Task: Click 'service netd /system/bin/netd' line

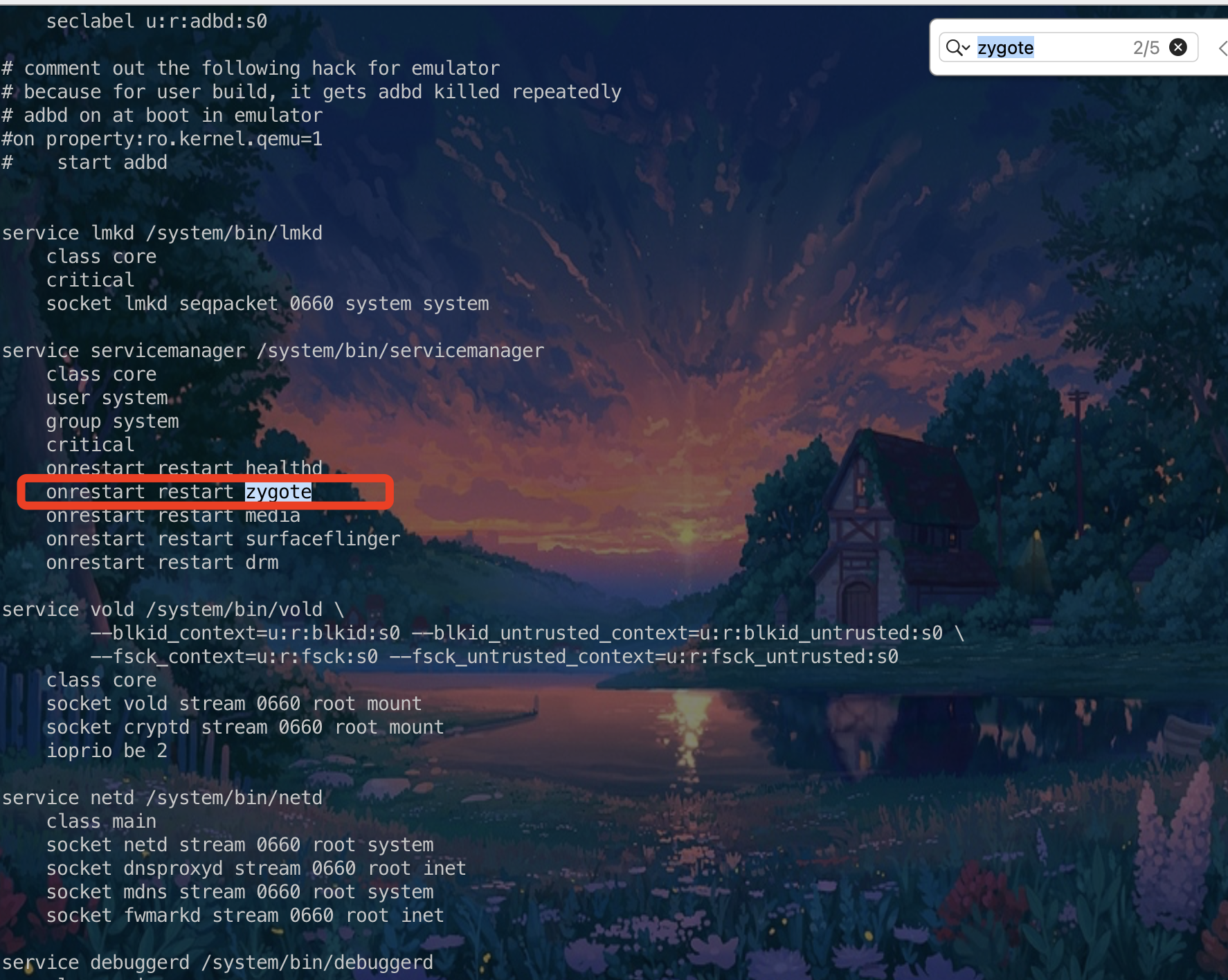Action: click(x=162, y=798)
